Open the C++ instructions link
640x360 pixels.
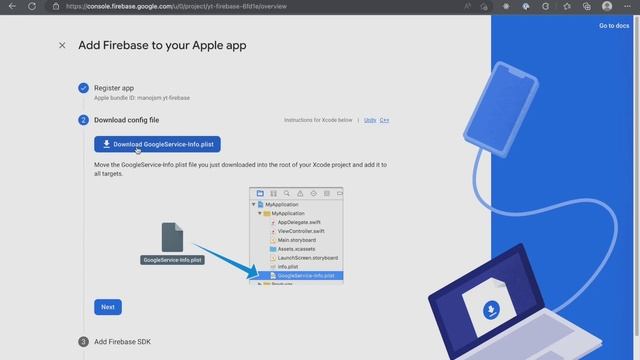point(384,120)
